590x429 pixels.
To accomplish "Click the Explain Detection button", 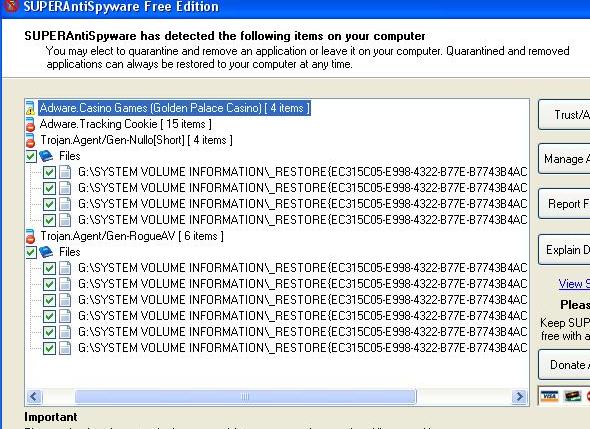I will pos(564,250).
